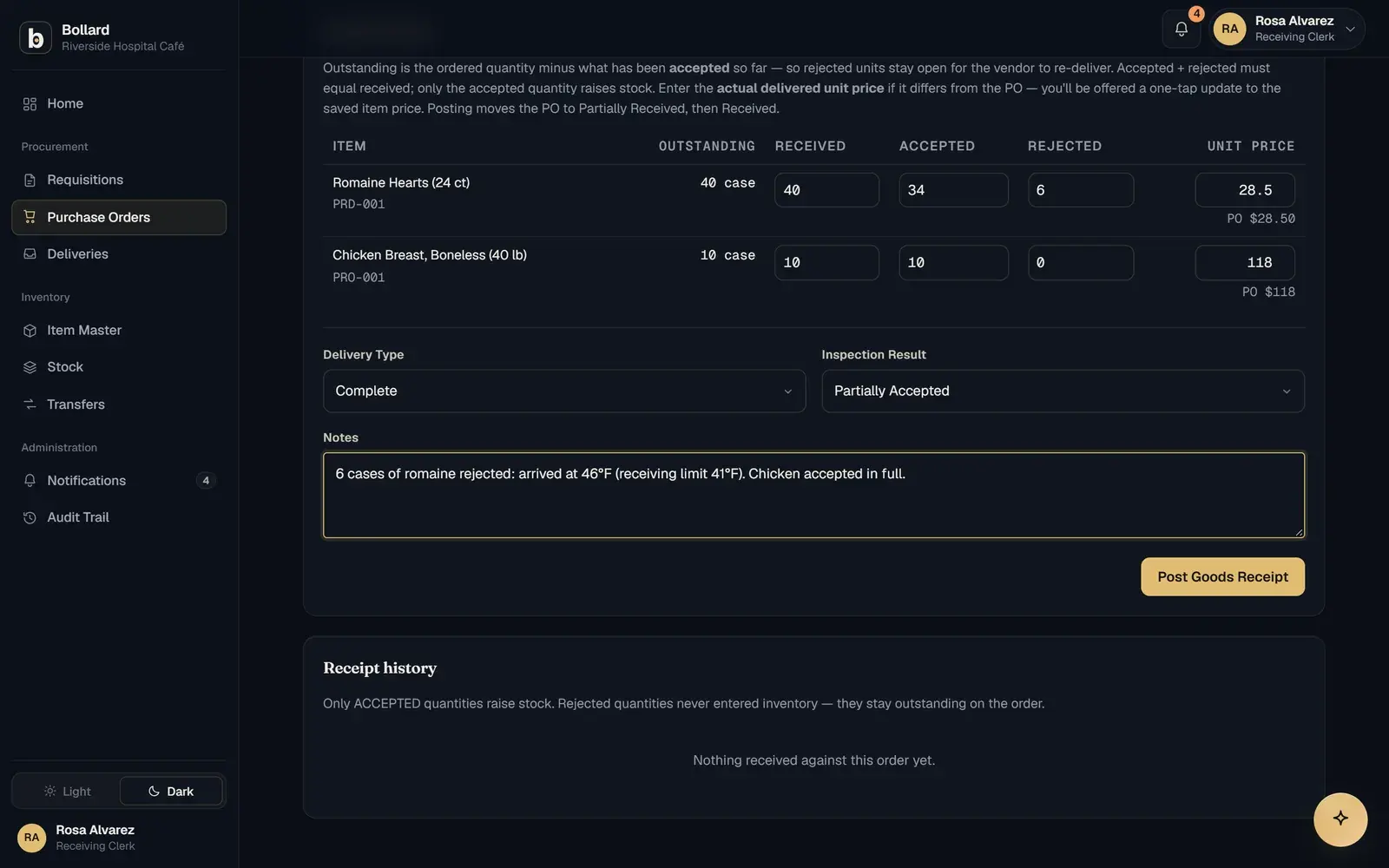Click the Audit Trail history icon
Image resolution: width=1389 pixels, height=868 pixels.
(30, 517)
